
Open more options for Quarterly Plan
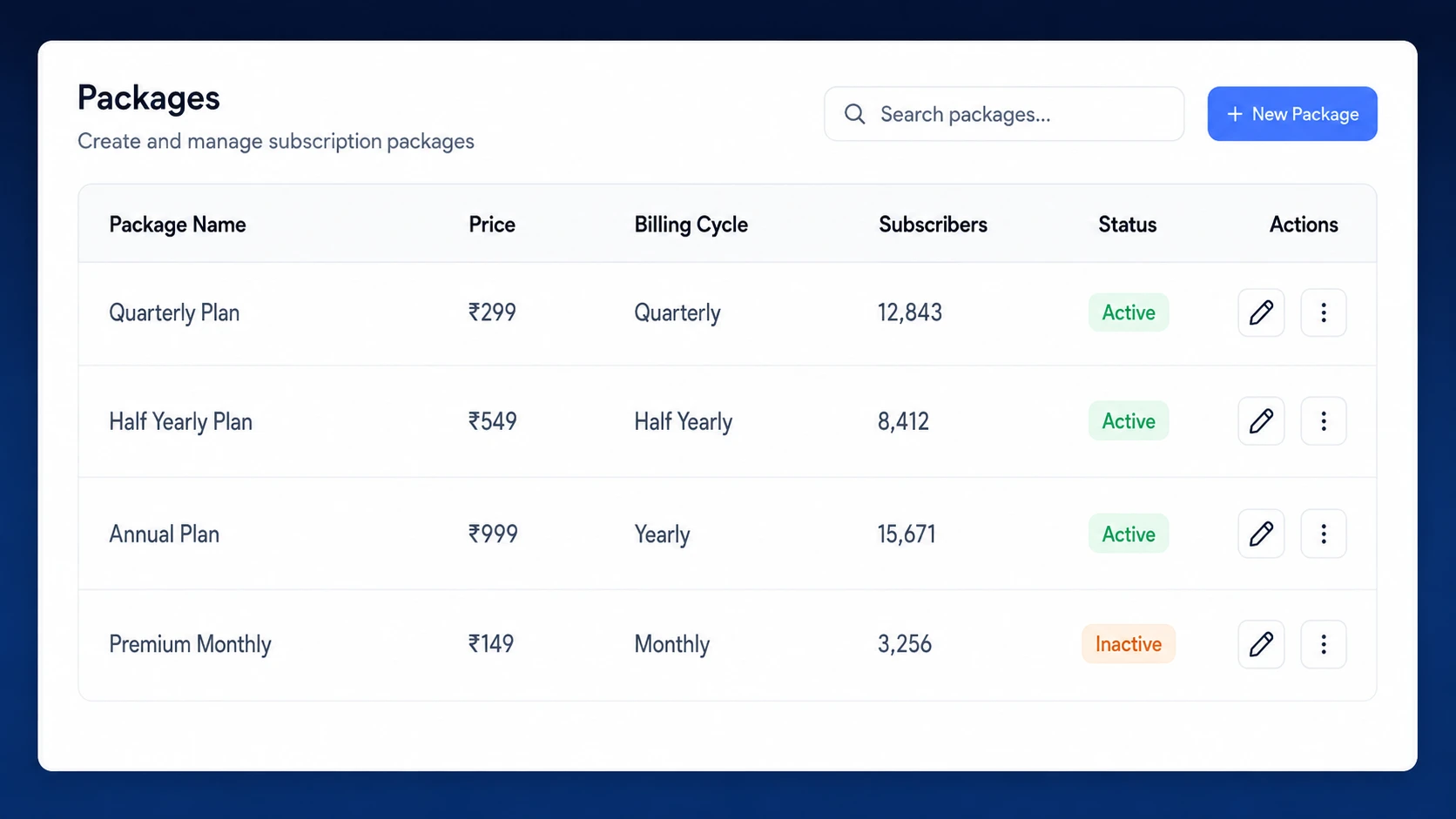click(1323, 312)
